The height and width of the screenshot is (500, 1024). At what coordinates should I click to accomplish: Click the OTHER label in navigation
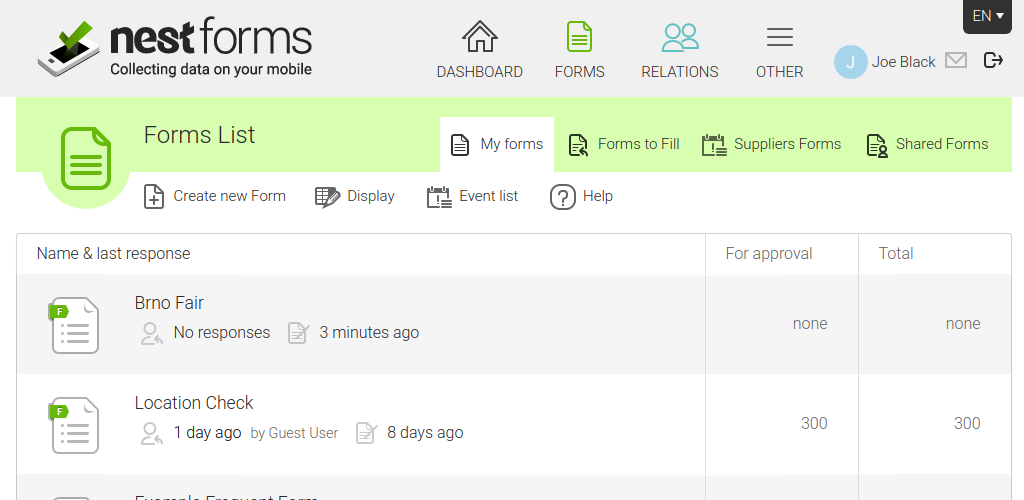click(779, 72)
